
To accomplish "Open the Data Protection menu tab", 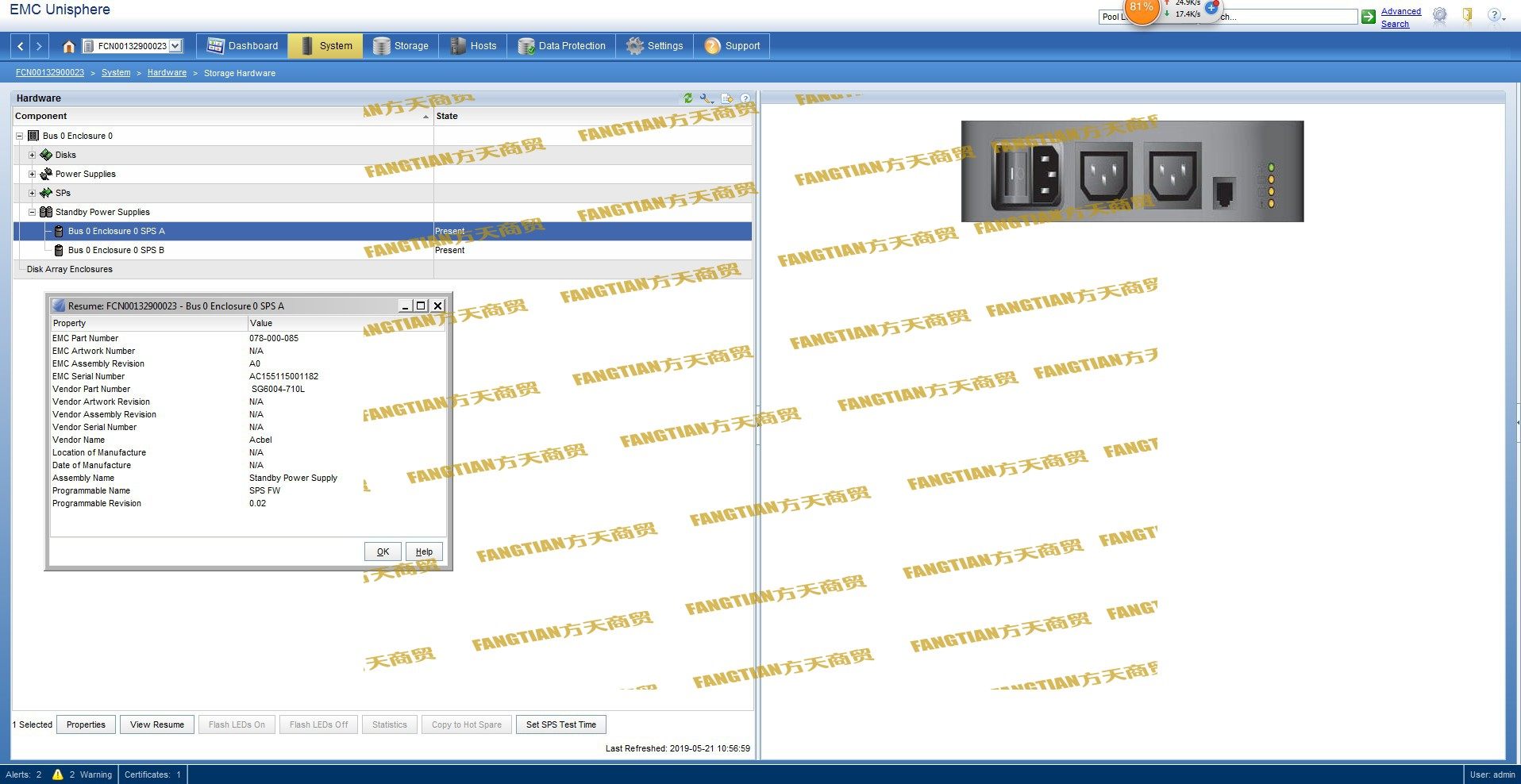I will point(562,46).
